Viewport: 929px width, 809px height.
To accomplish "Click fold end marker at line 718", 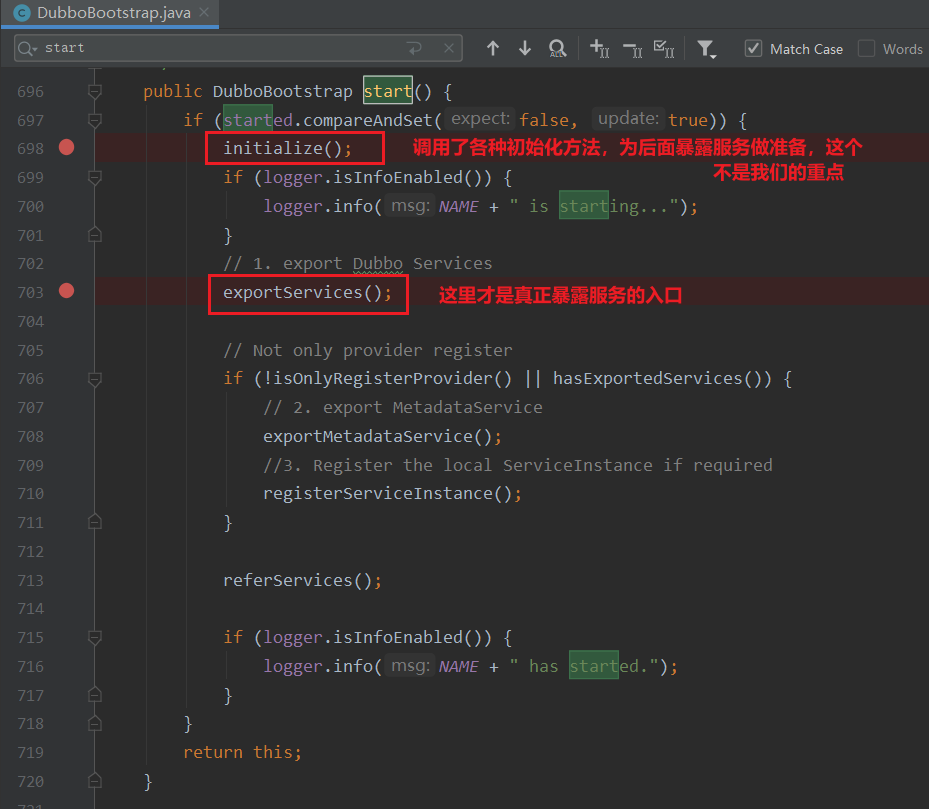I will coord(95,724).
